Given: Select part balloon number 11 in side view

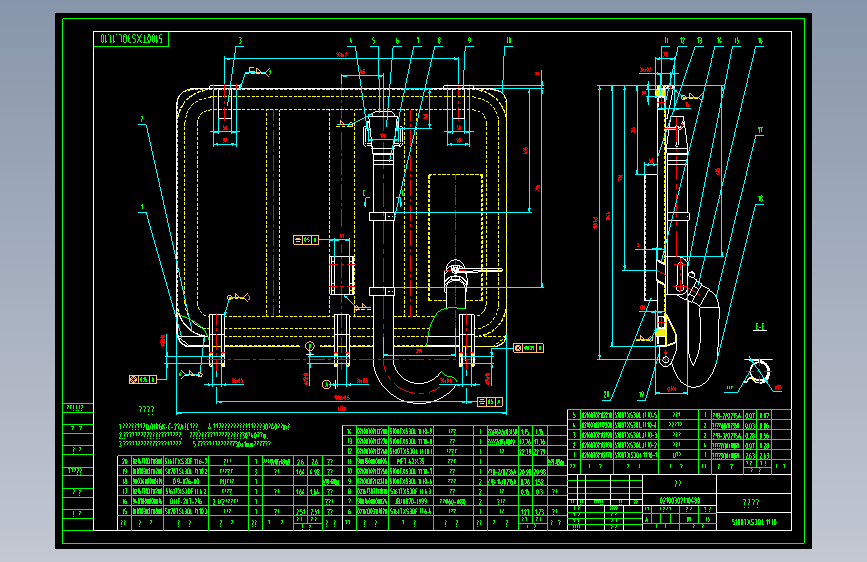Looking at the screenshot, I should (666, 40).
